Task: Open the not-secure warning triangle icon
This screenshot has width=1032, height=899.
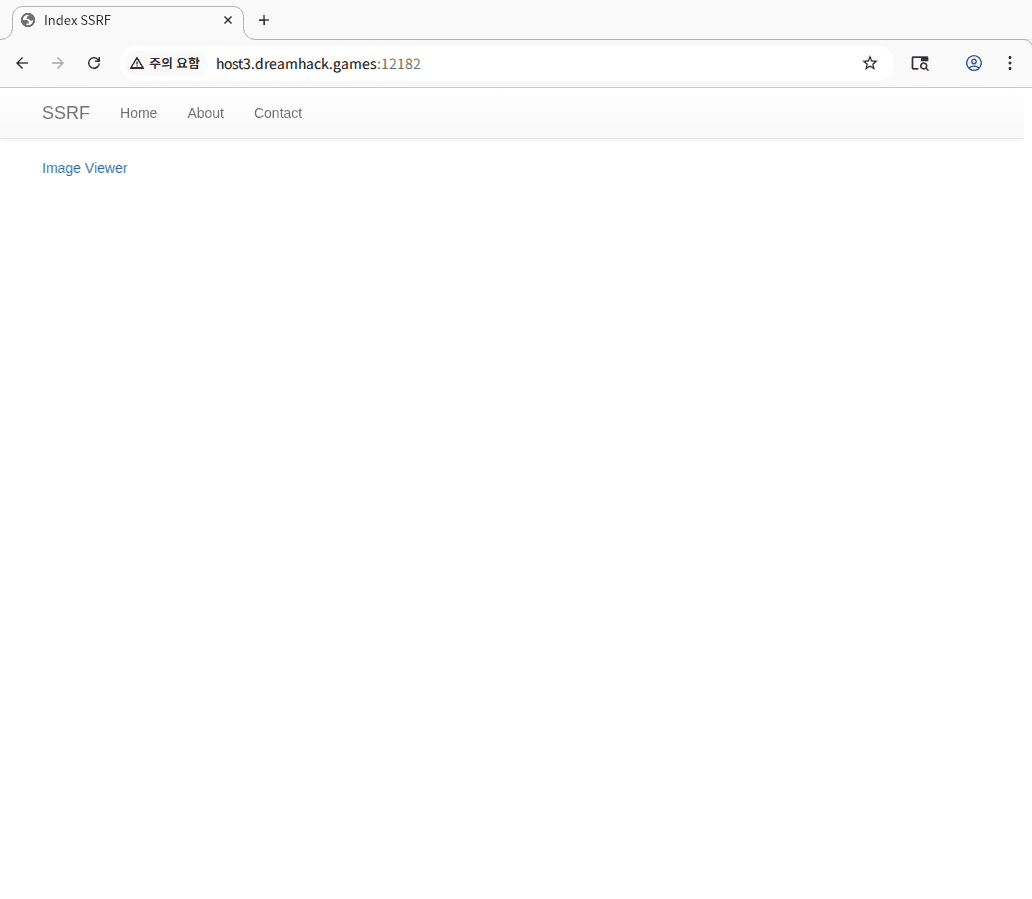Action: tap(137, 63)
